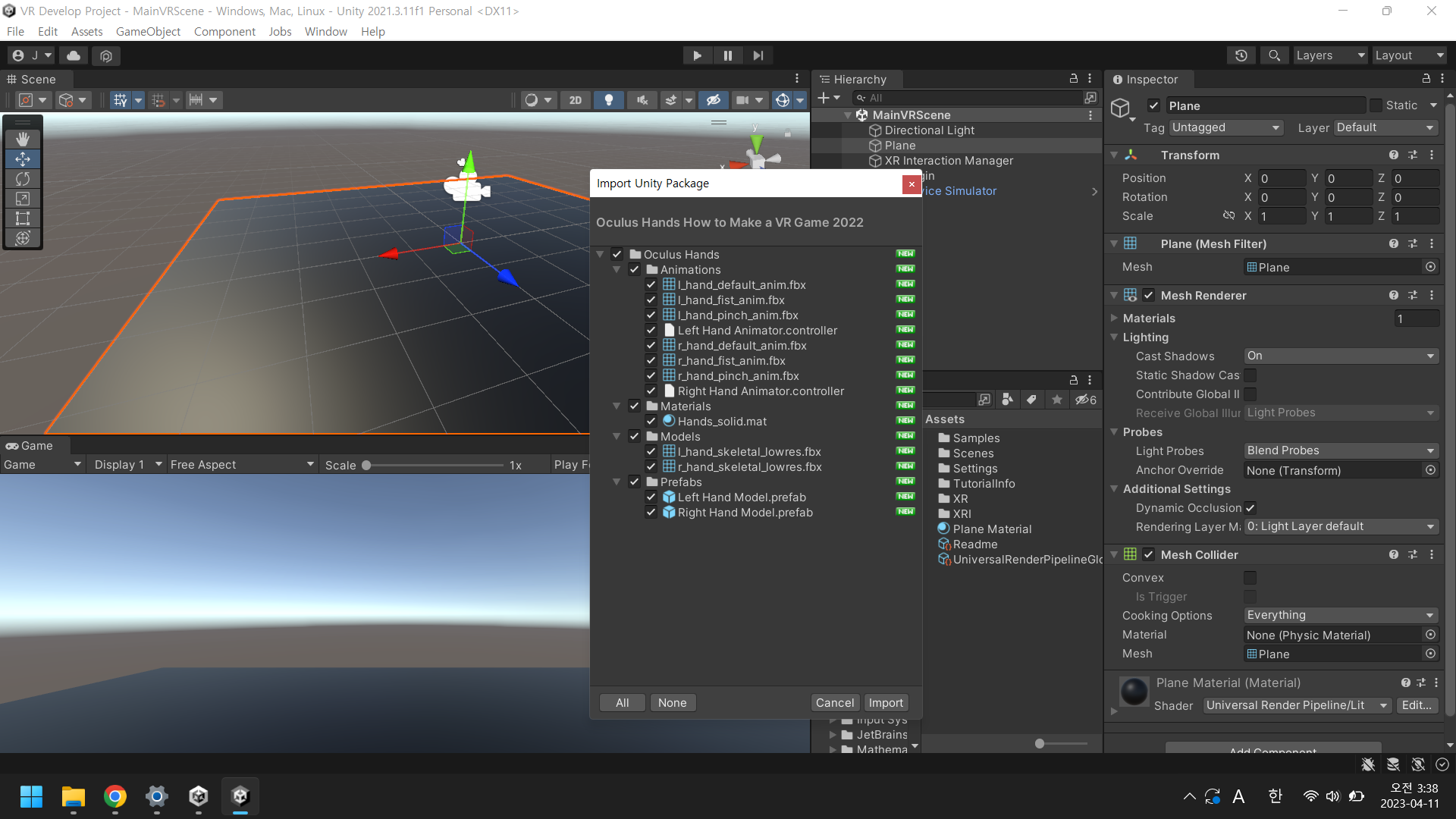Click the Pause button
Image resolution: width=1456 pixels, height=819 pixels.
[728, 55]
